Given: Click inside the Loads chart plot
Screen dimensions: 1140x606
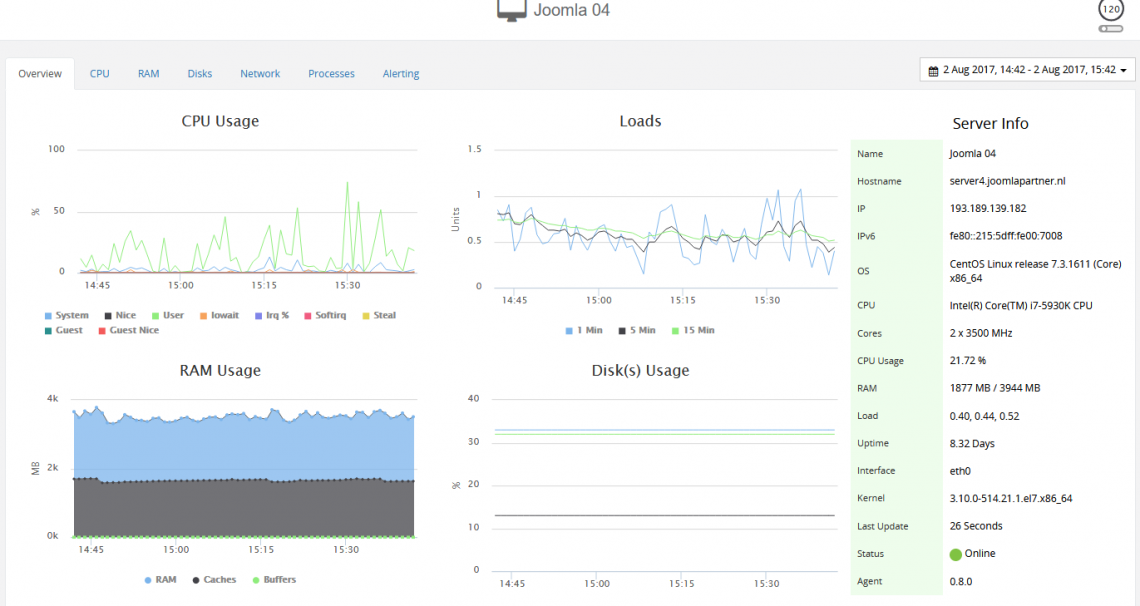Looking at the screenshot, I should 666,218.
